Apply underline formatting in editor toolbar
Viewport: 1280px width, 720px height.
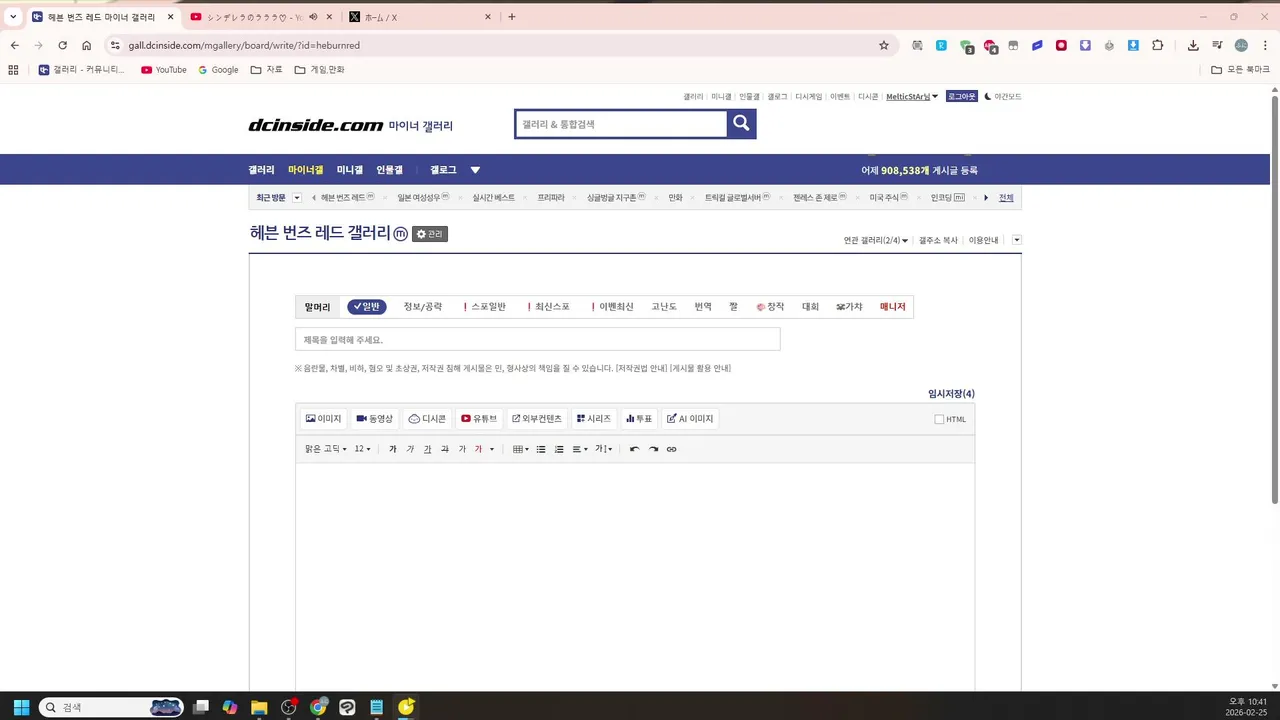(x=427, y=449)
